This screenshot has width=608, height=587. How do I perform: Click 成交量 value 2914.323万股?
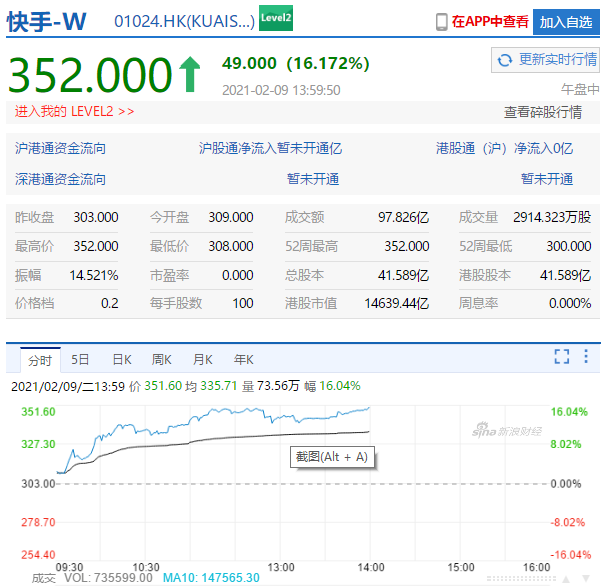[x=552, y=218]
